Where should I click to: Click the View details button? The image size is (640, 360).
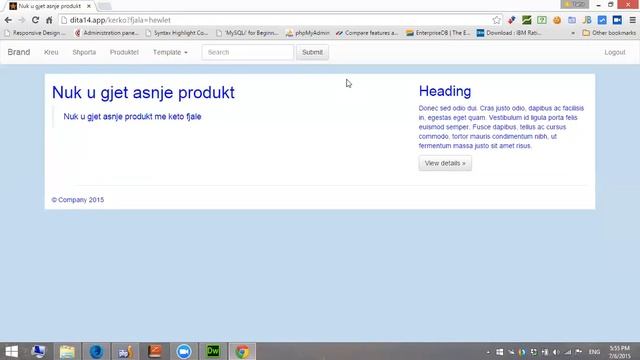pyautogui.click(x=445, y=163)
